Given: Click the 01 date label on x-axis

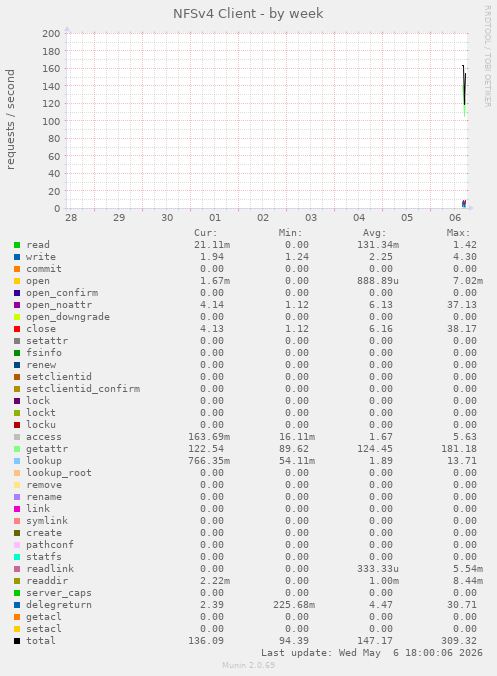Looking at the screenshot, I should (215, 218).
